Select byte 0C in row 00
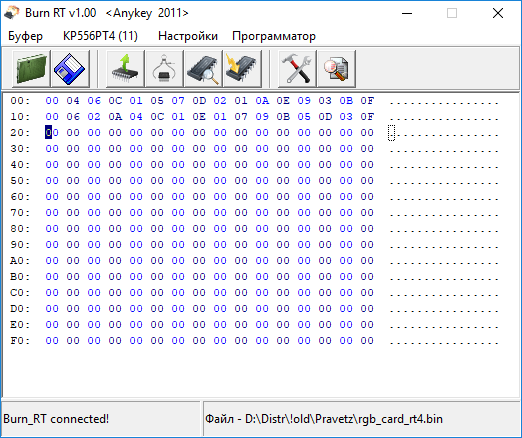Viewport: 522px width, 438px height. point(115,101)
